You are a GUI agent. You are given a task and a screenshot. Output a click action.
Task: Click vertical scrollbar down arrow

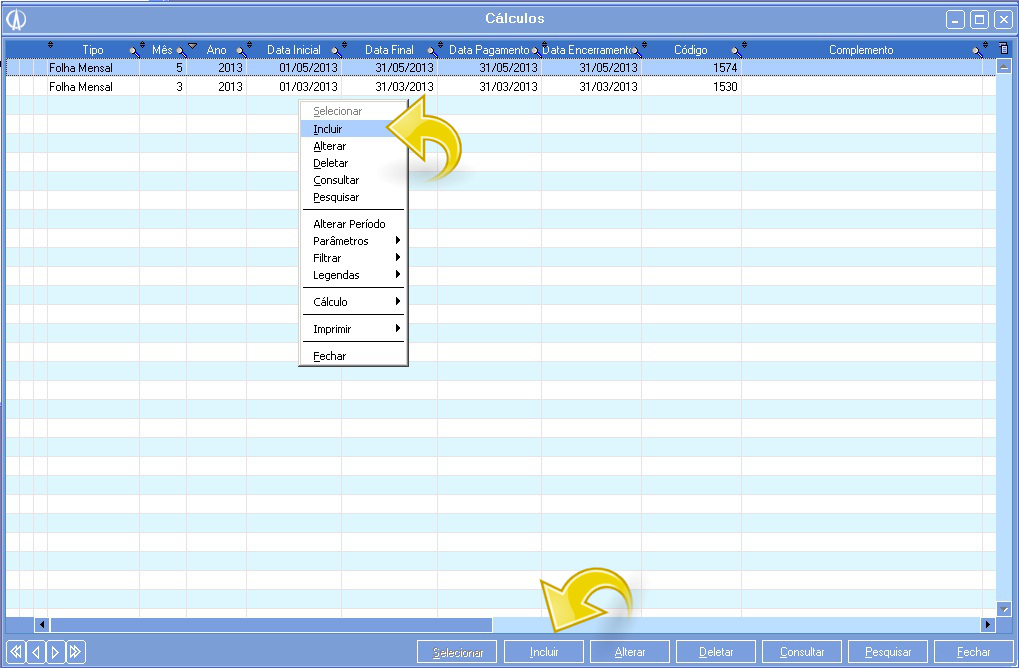(1004, 609)
